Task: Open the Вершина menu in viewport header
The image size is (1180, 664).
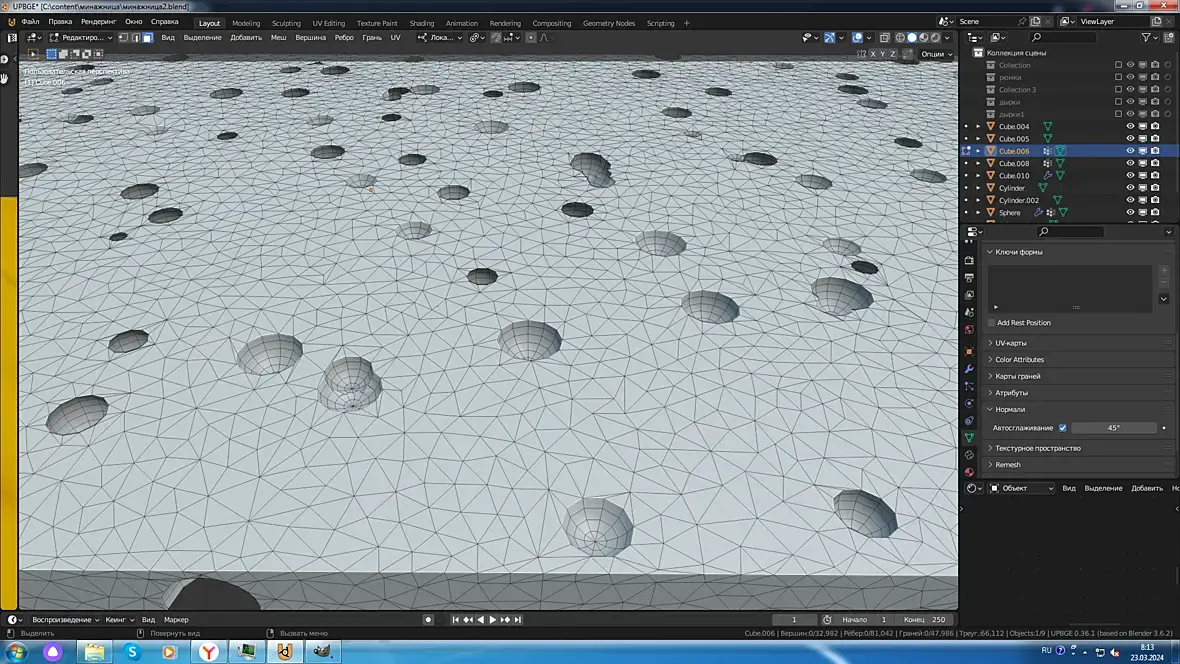Action: pyautogui.click(x=310, y=38)
